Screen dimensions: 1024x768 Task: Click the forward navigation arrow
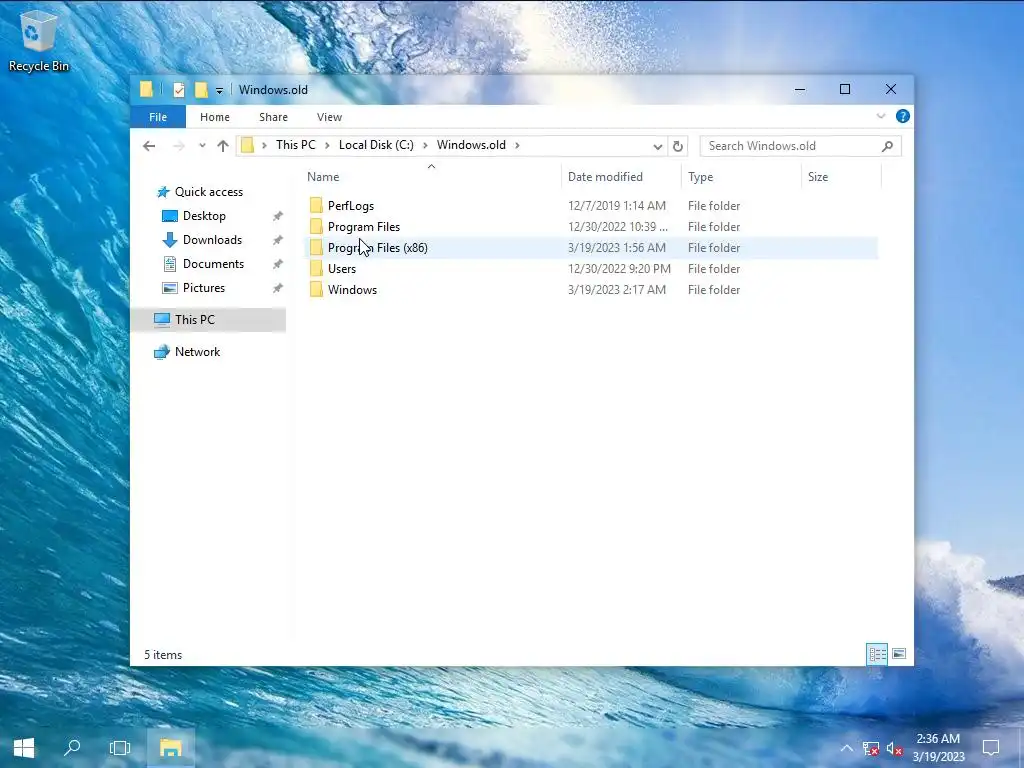coord(178,146)
